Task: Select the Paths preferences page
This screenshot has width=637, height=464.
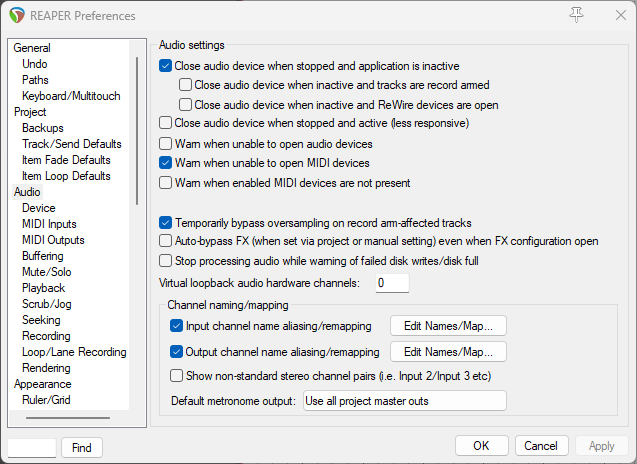Action: pos(35,80)
